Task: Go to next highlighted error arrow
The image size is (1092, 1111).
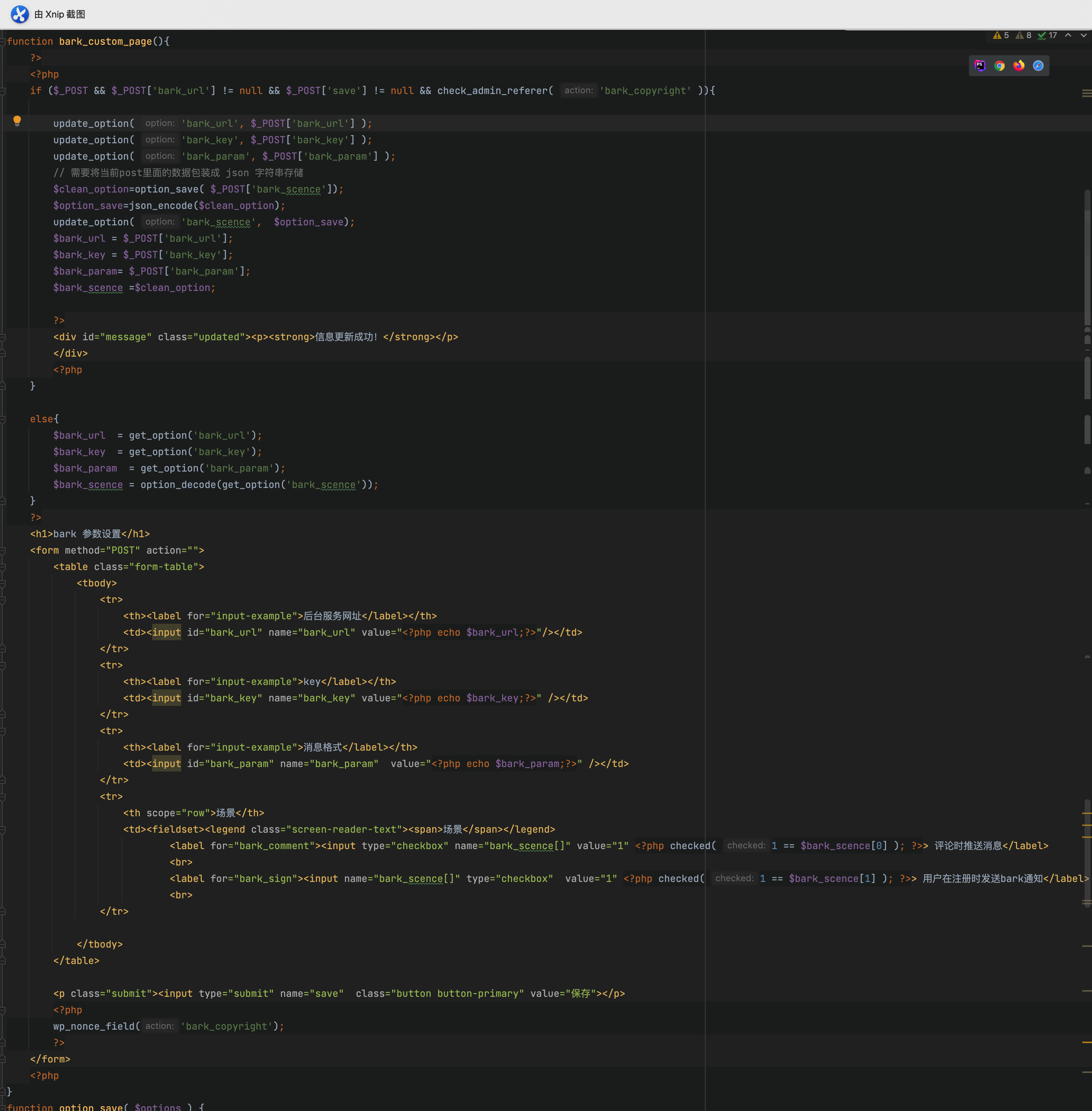Action: pos(1083,35)
